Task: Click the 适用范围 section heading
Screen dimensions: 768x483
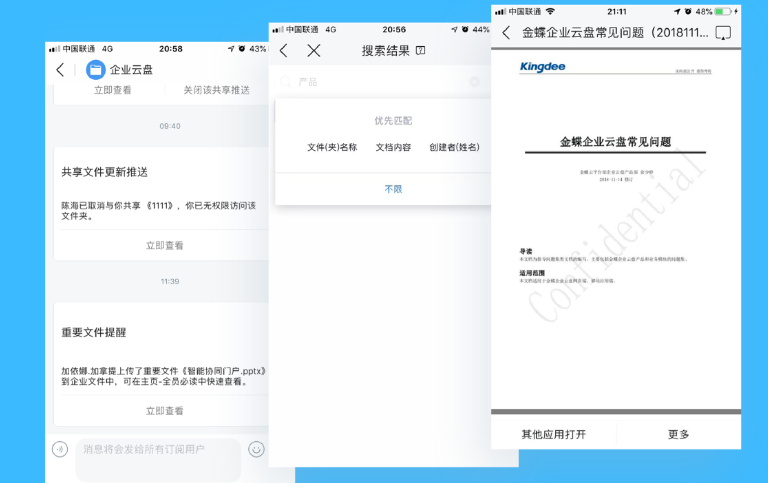Action: point(532,273)
